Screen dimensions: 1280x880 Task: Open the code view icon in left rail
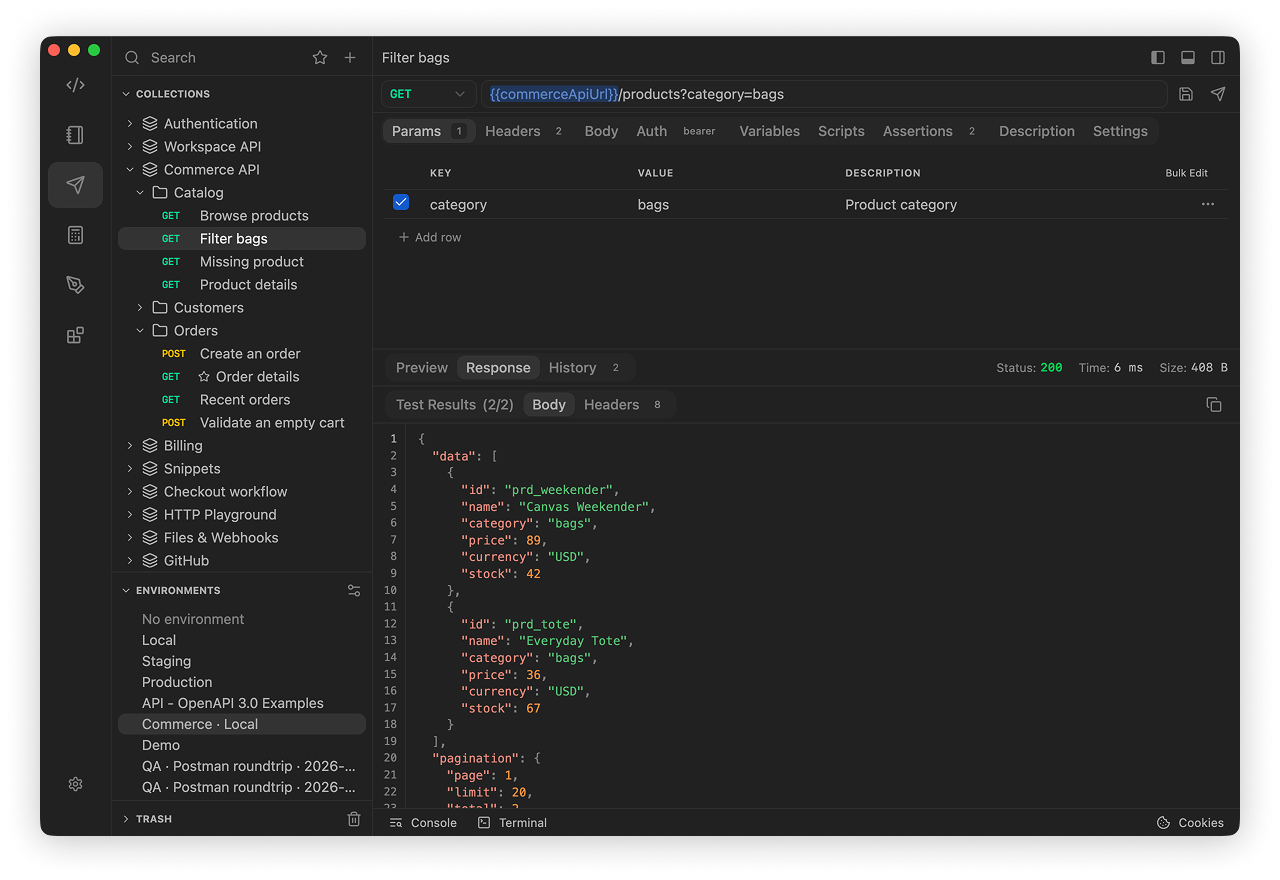pos(75,85)
